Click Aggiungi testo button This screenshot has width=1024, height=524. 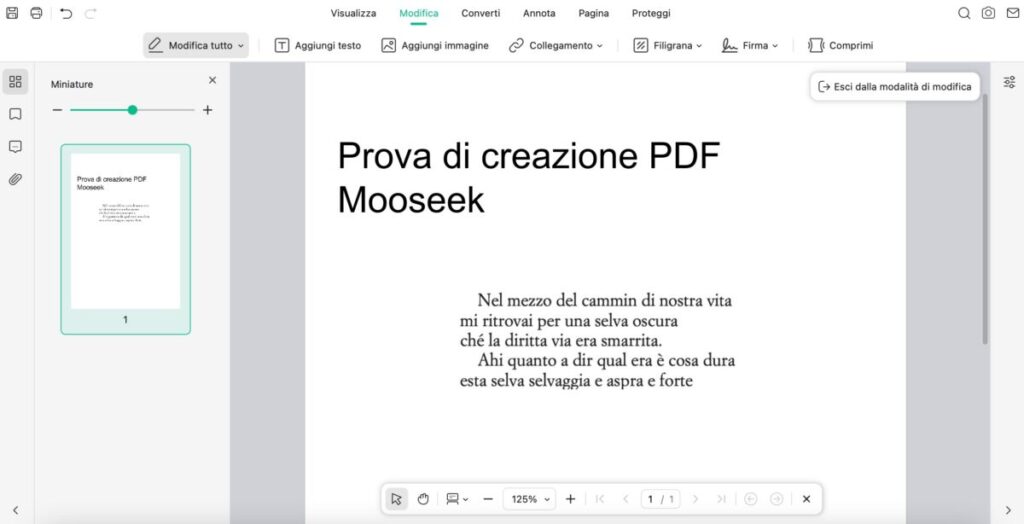point(317,46)
